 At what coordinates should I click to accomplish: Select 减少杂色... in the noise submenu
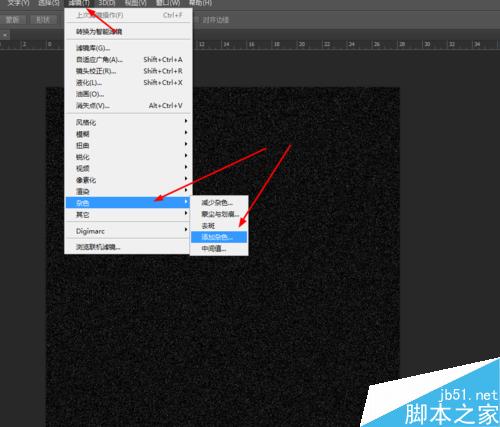219,203
